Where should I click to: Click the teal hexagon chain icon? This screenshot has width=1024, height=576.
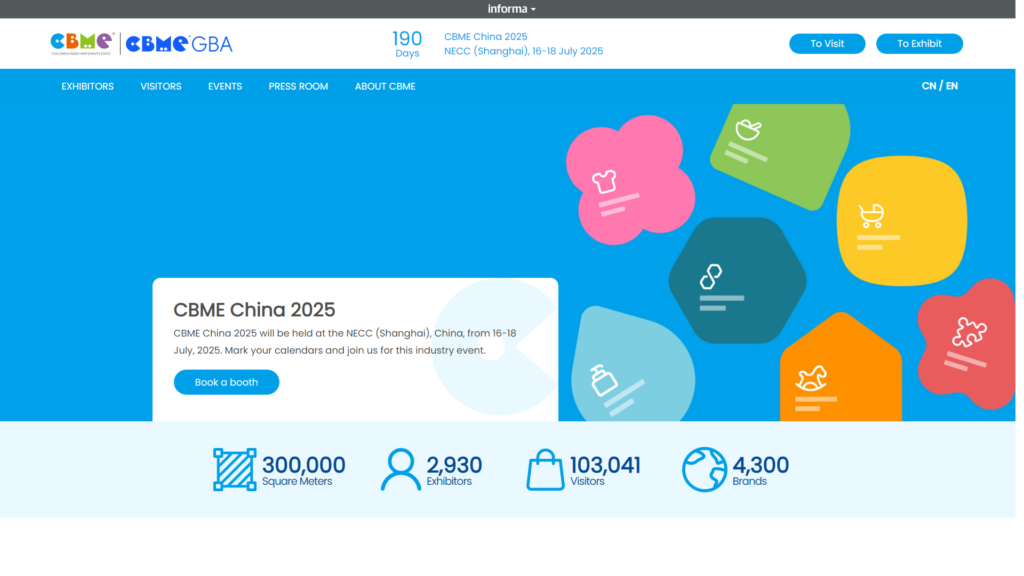(711, 276)
